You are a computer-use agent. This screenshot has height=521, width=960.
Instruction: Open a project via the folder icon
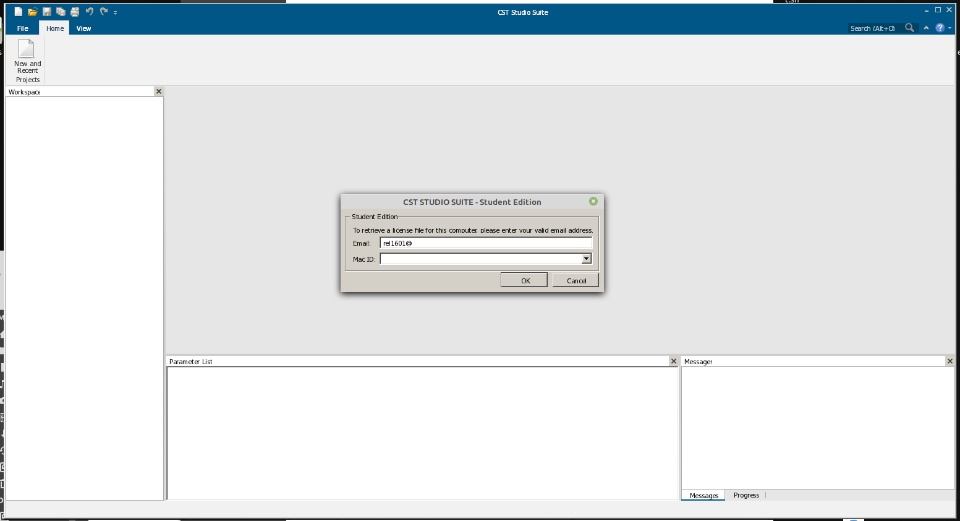click(x=32, y=12)
